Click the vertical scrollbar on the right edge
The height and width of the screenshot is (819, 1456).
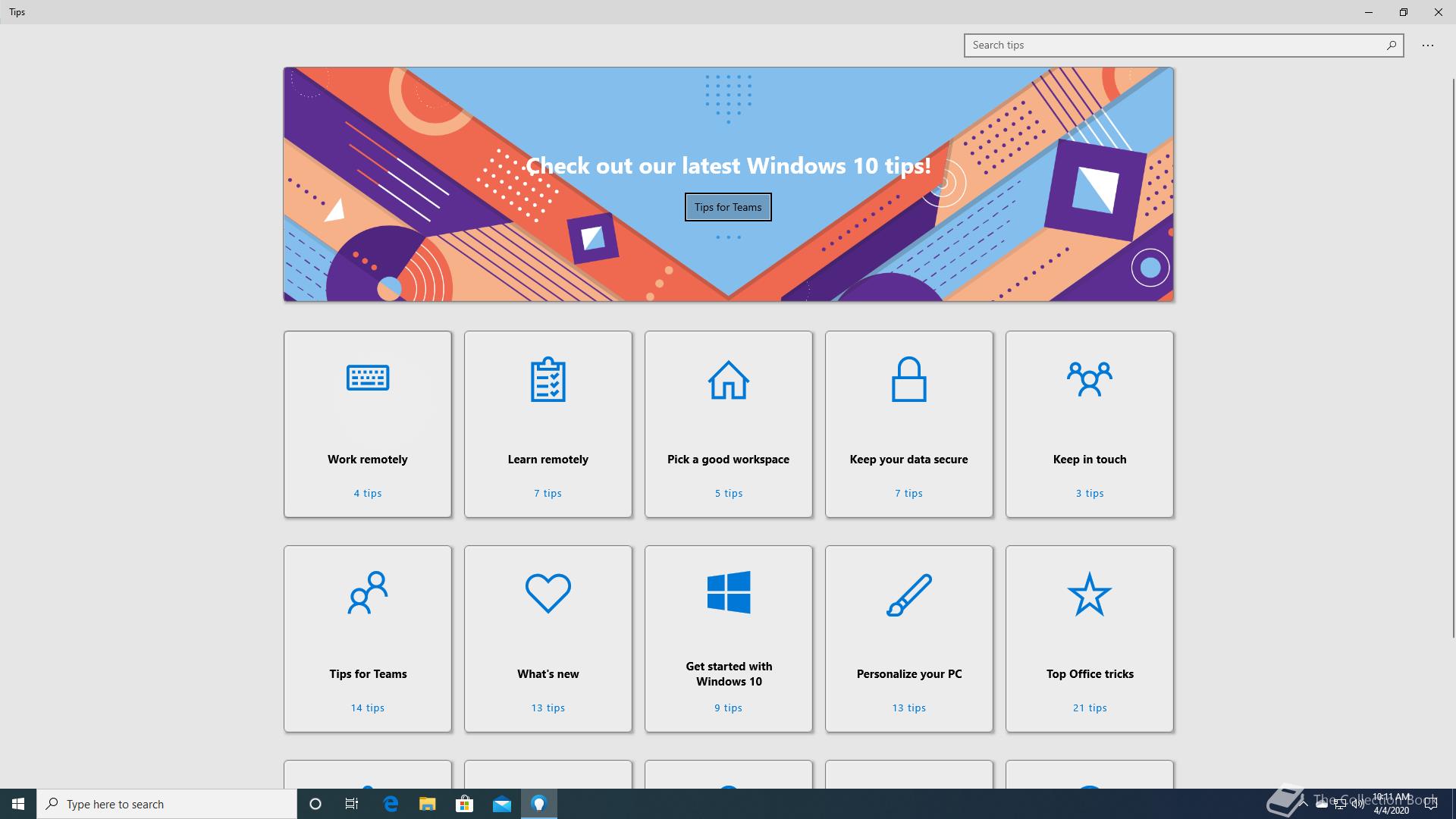tap(1452, 356)
